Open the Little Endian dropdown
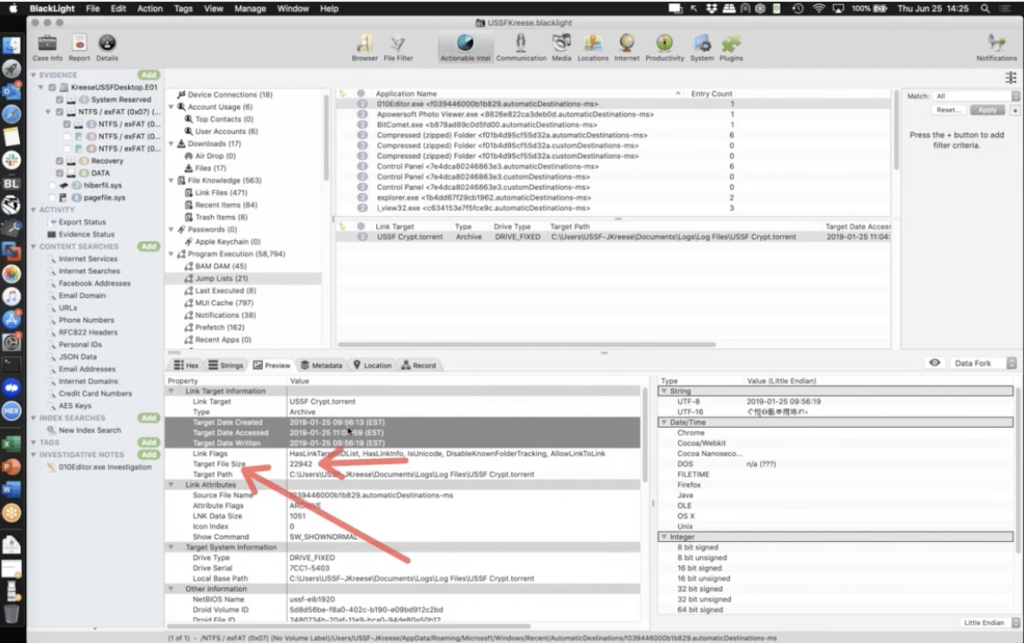 (x=989, y=623)
